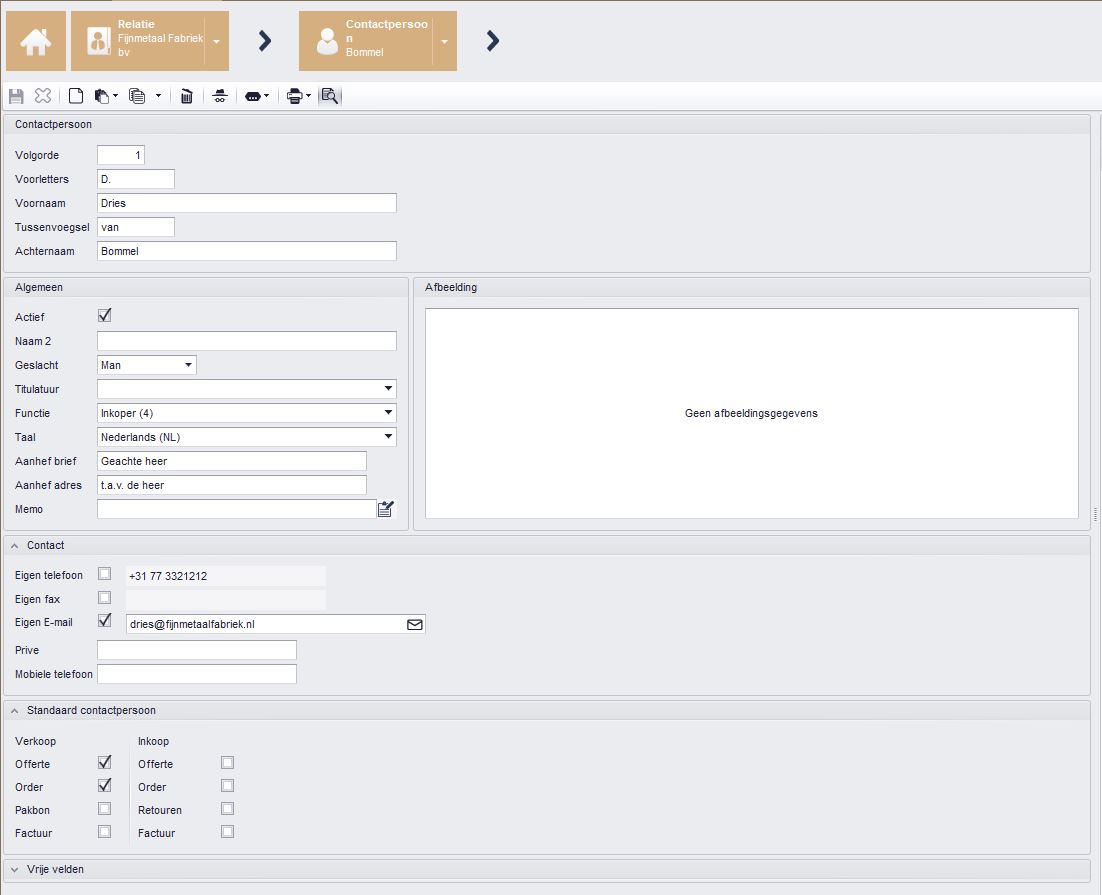Open the copy icon dropdown arrow
This screenshot has height=895, width=1102.
tap(158, 96)
